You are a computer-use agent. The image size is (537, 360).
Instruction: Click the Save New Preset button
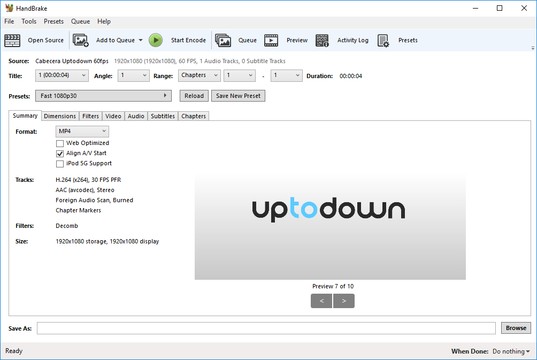pos(238,96)
